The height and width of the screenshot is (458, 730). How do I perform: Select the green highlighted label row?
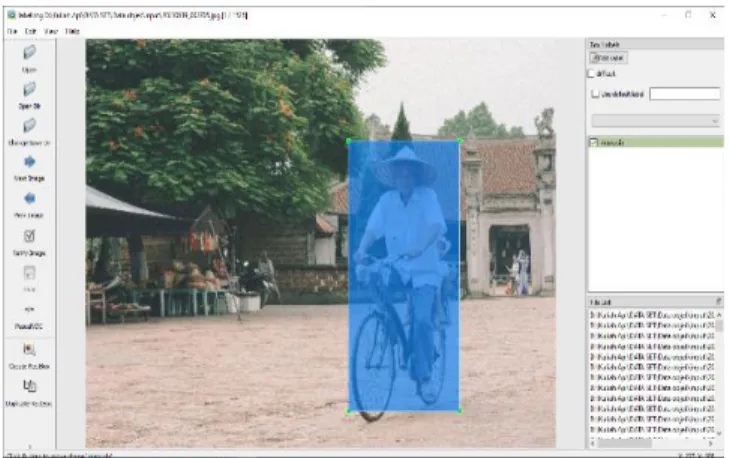(656, 142)
